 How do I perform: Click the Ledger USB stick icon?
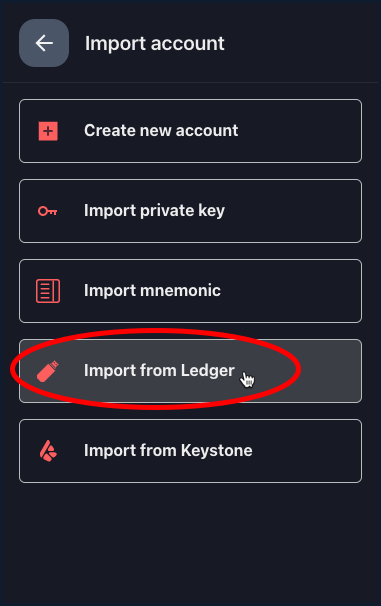(48, 371)
